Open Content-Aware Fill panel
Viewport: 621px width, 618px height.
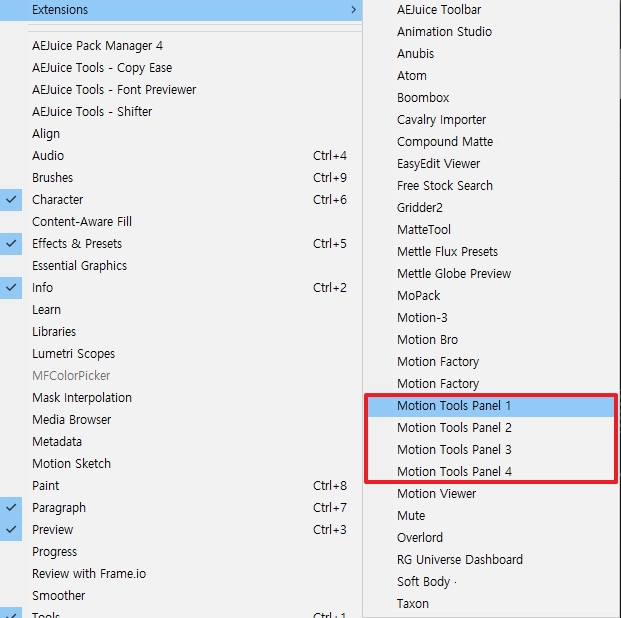pos(82,222)
